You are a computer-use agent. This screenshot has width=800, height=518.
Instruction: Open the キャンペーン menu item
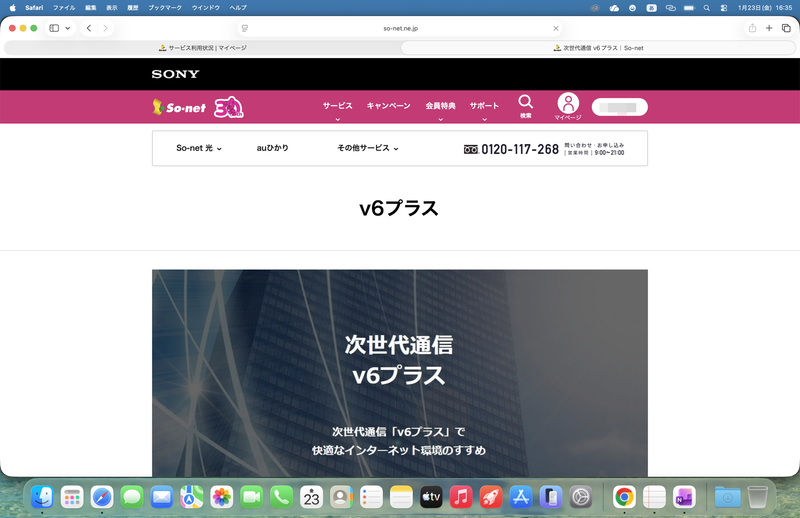[388, 106]
